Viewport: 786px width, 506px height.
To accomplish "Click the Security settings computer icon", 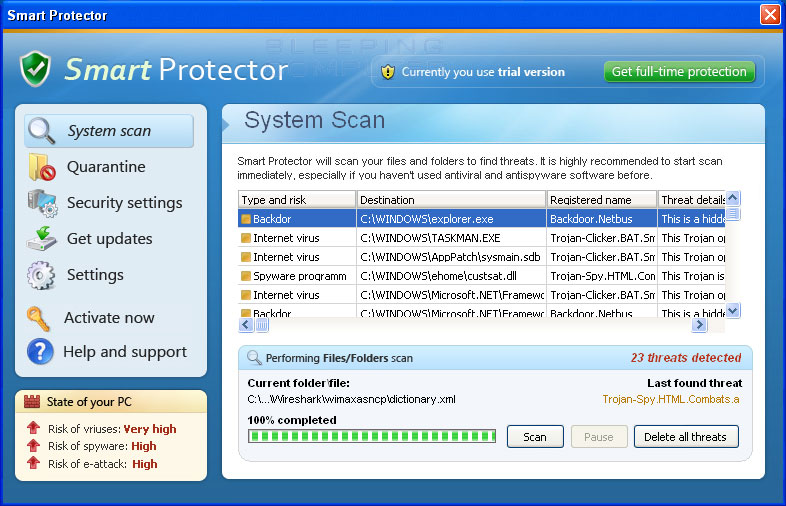I will (x=42, y=203).
